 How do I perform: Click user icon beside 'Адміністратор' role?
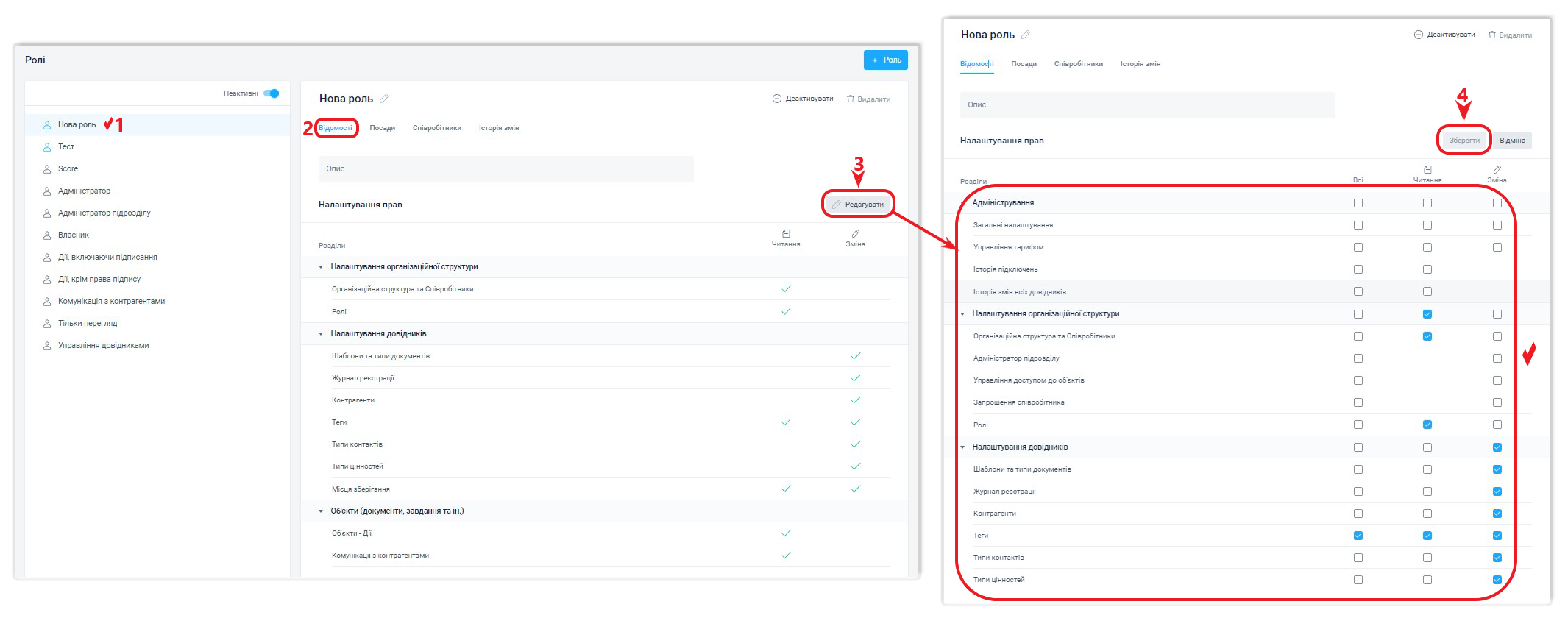(x=47, y=191)
